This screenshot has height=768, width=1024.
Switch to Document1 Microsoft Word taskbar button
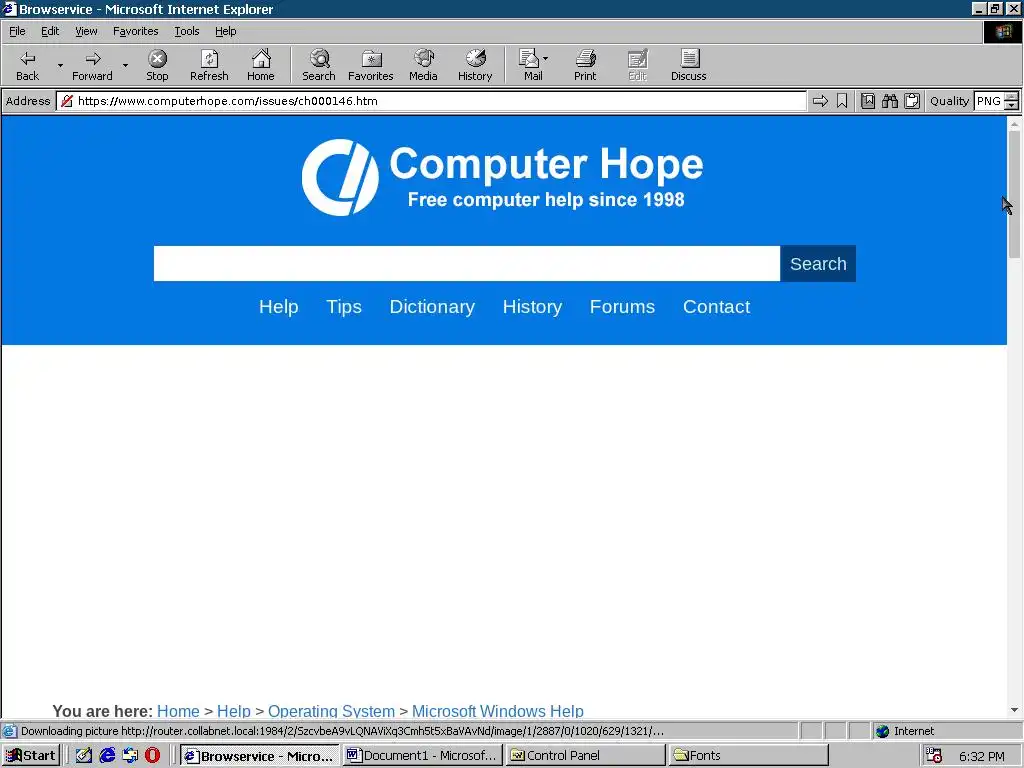(422, 756)
